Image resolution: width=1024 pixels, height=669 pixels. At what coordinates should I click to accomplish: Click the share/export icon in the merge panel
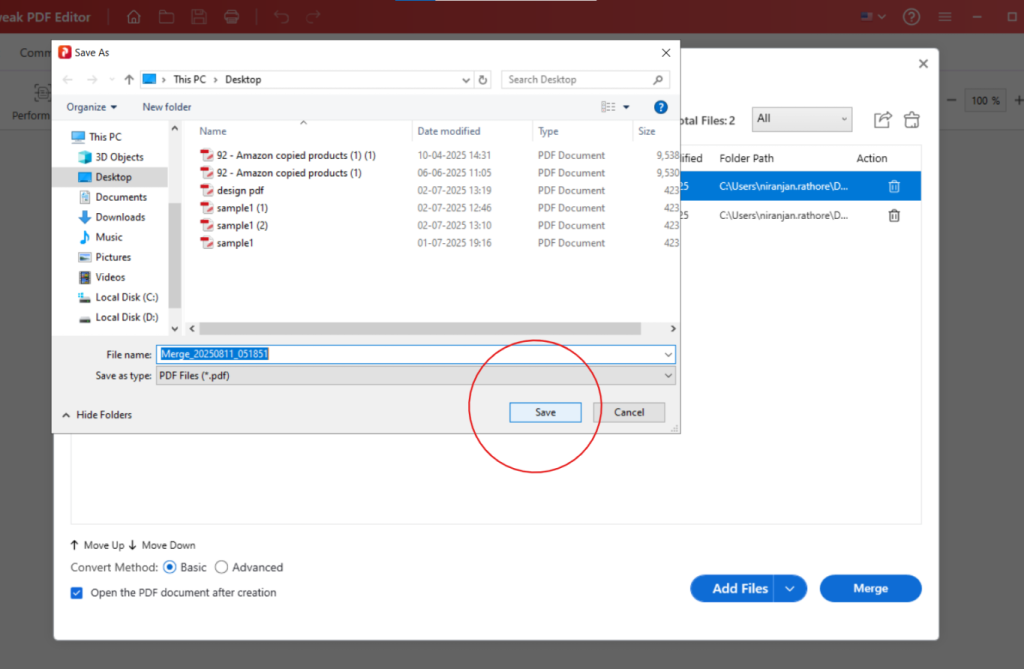[x=882, y=119]
